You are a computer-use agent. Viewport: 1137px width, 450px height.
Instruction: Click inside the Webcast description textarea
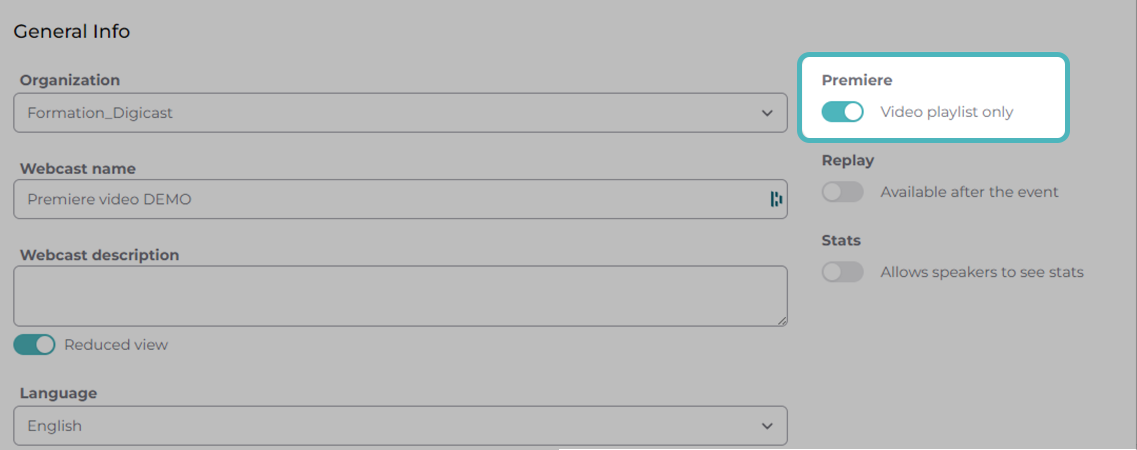pyautogui.click(x=400, y=296)
